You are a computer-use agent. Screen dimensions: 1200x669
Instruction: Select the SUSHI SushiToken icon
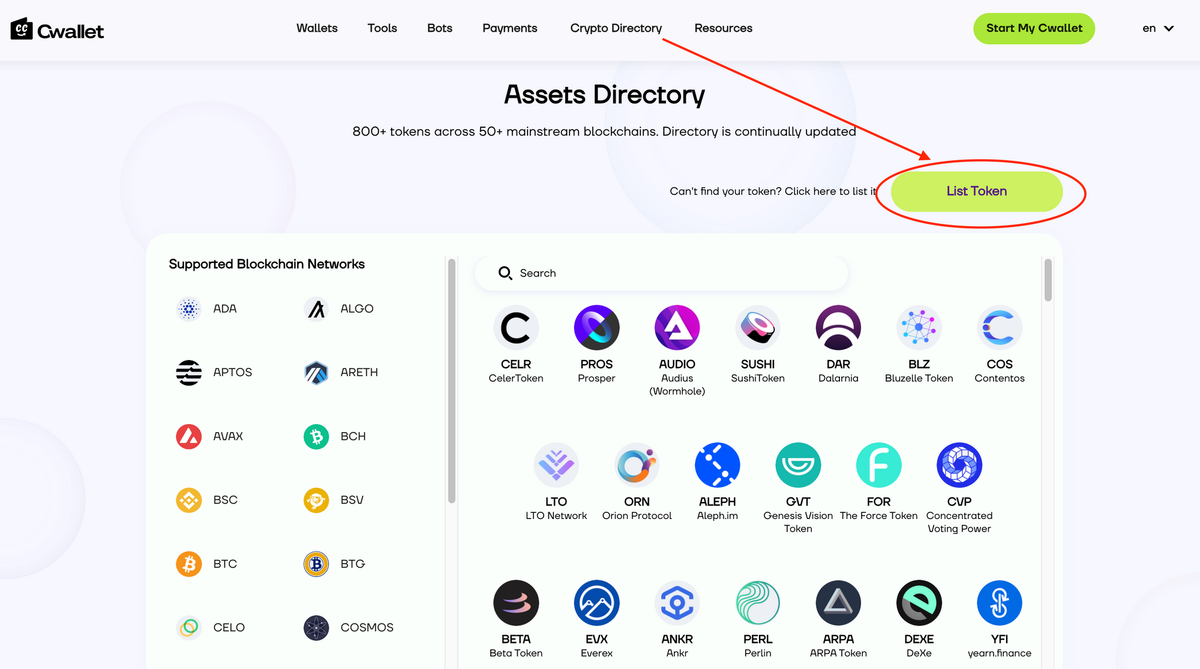click(x=758, y=327)
